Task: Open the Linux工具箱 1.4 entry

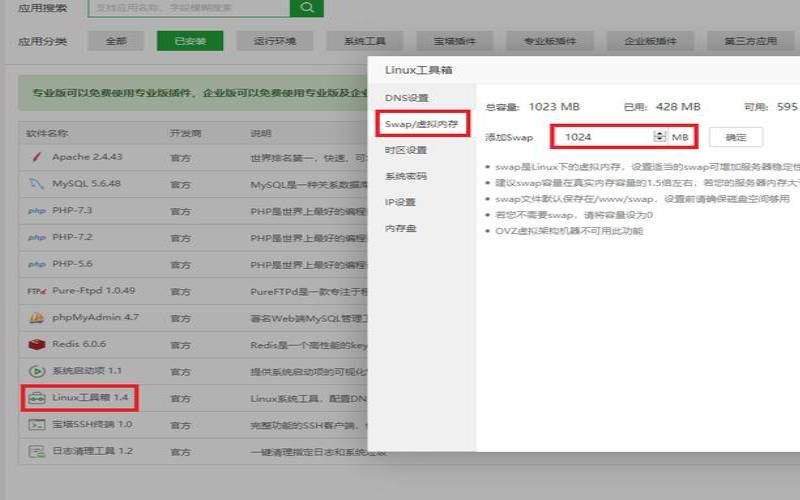Action: tap(90, 397)
